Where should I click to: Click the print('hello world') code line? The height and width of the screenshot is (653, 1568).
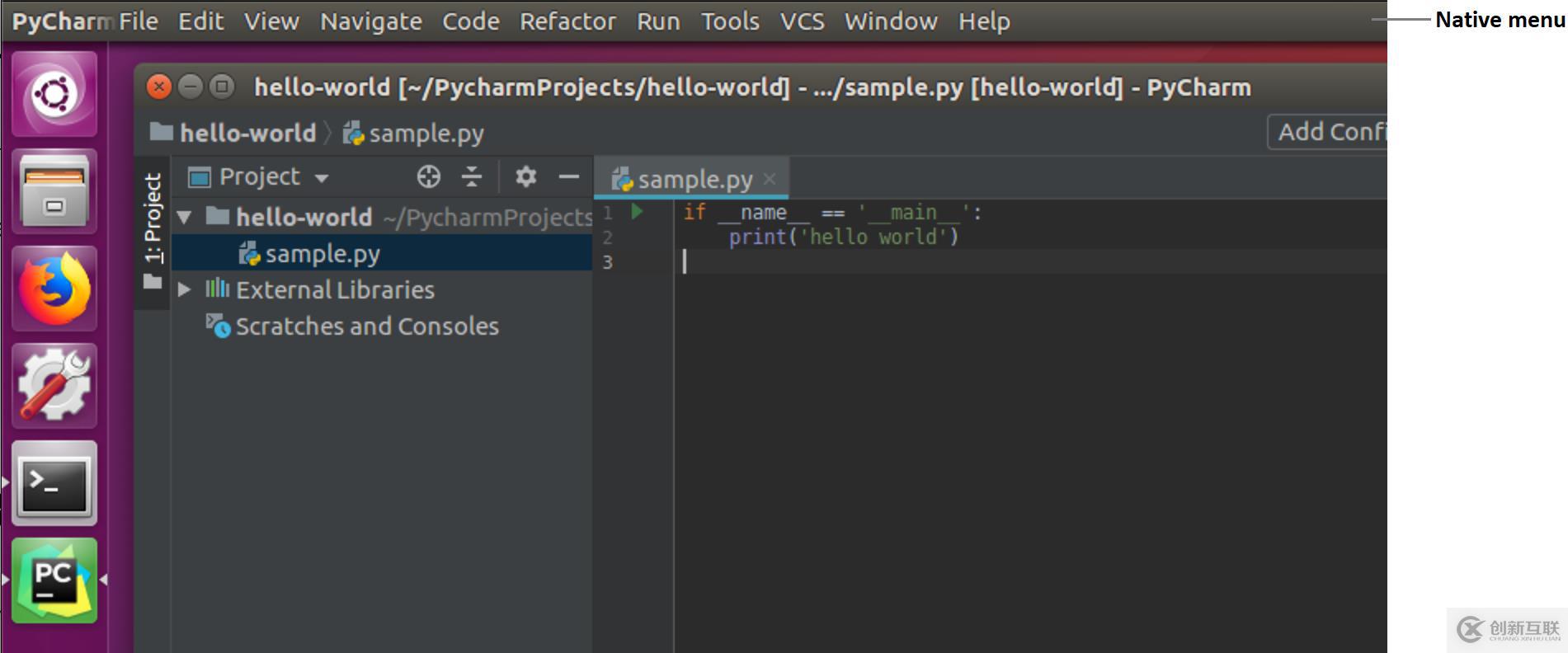[843, 237]
